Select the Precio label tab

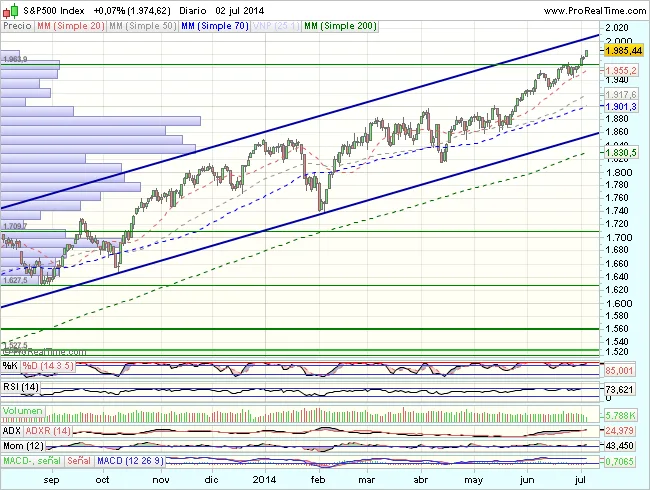tap(17, 26)
